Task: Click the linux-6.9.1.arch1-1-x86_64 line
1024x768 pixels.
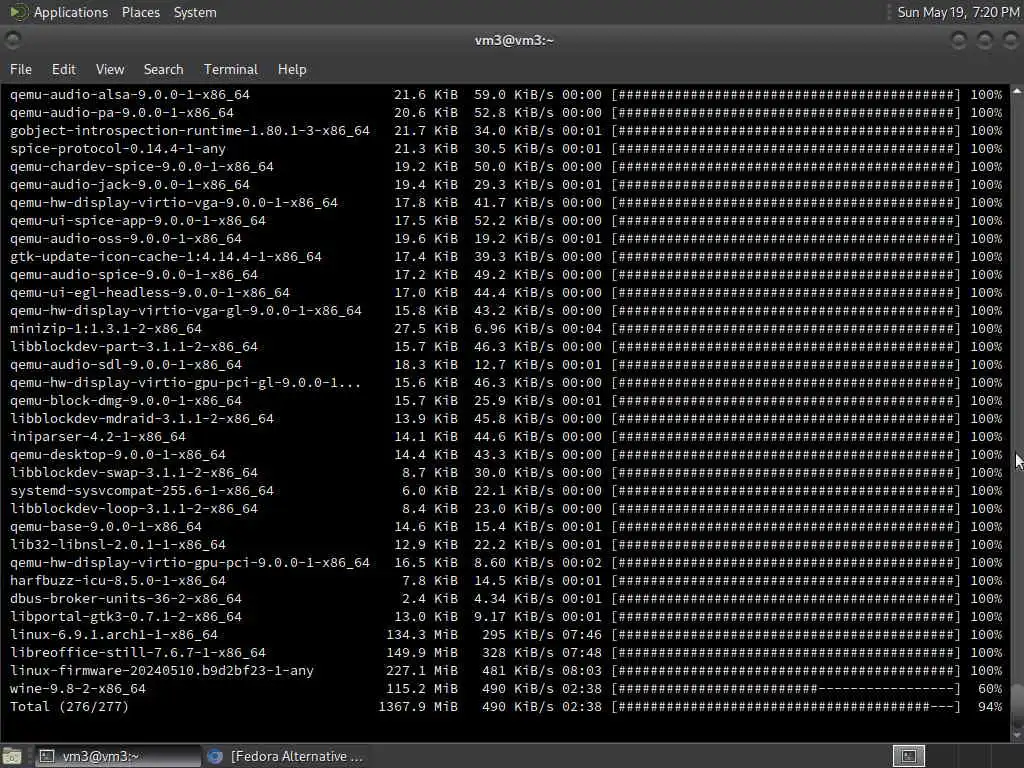Action: pyautogui.click(x=506, y=635)
